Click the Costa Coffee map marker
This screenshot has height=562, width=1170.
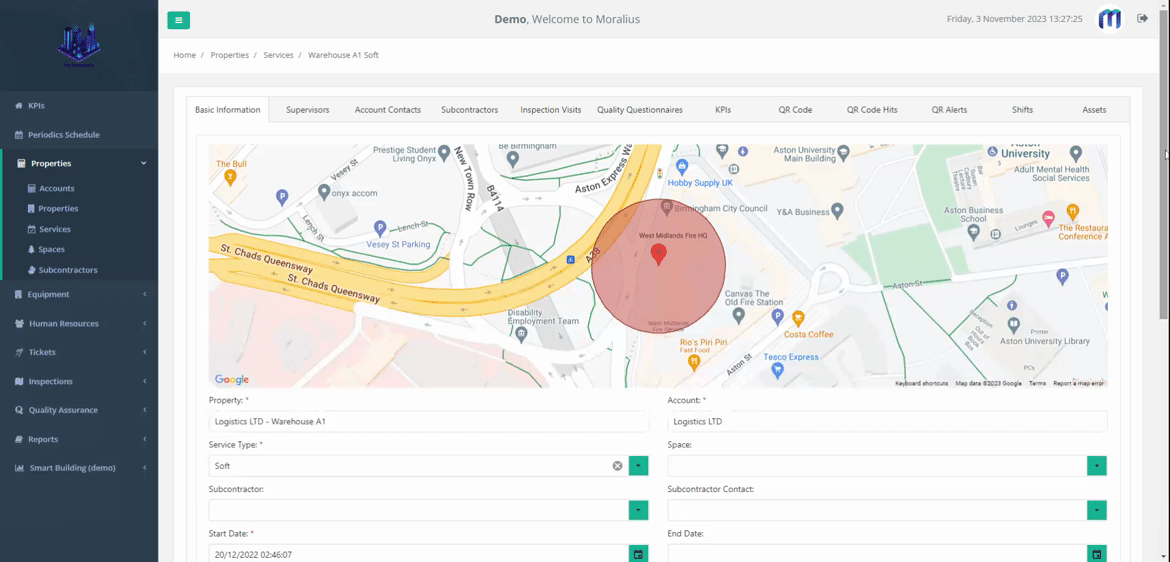pyautogui.click(x=798, y=317)
